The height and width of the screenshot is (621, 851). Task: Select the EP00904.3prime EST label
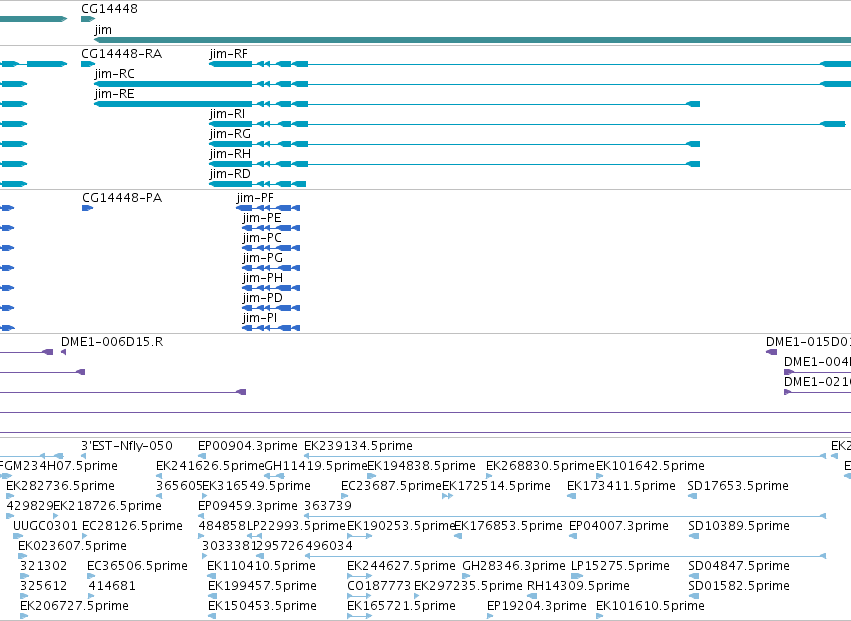[247, 446]
